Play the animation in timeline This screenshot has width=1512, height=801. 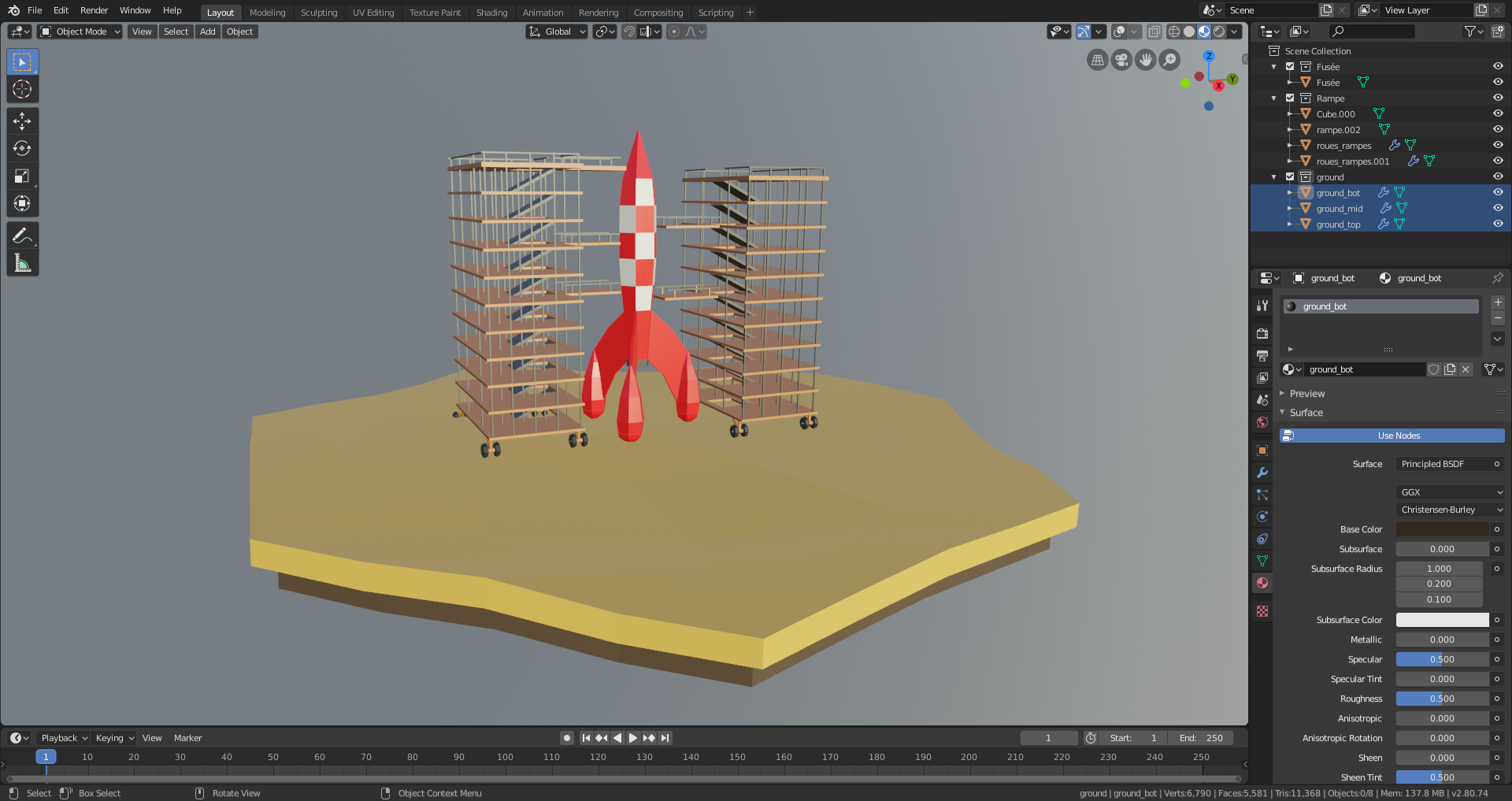pos(633,738)
